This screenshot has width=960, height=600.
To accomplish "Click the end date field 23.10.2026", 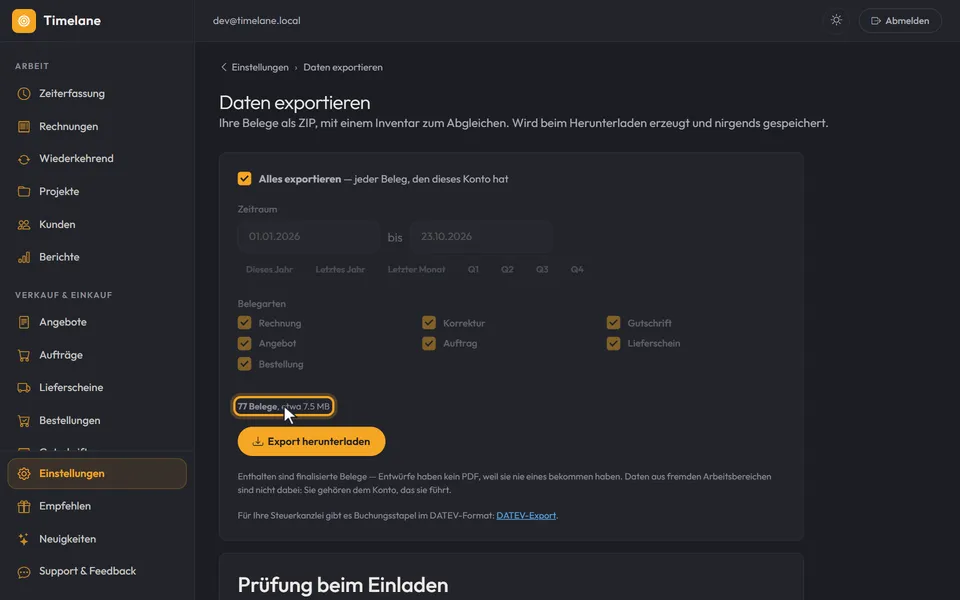I will coord(481,237).
